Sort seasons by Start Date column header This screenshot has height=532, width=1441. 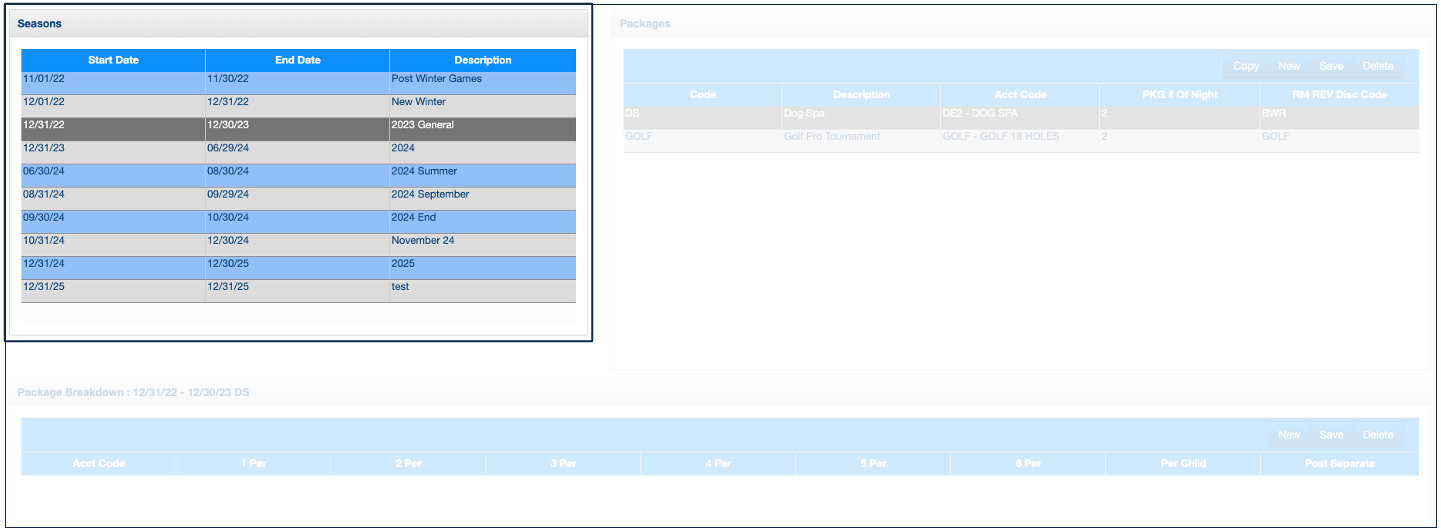[x=113, y=60]
